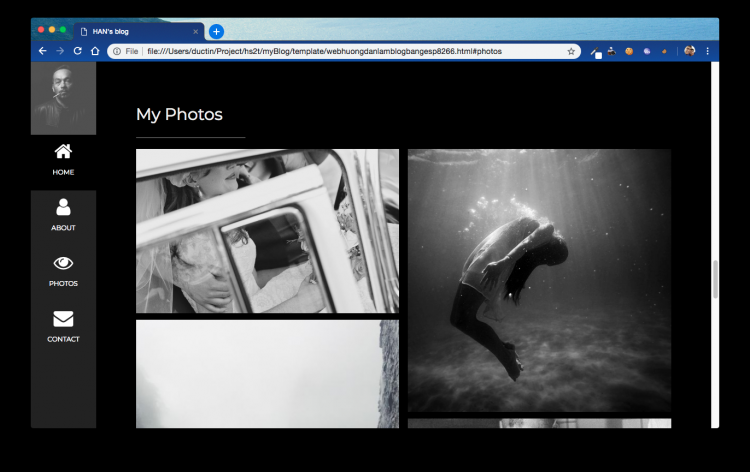Bookmark this page with the star

(571, 51)
